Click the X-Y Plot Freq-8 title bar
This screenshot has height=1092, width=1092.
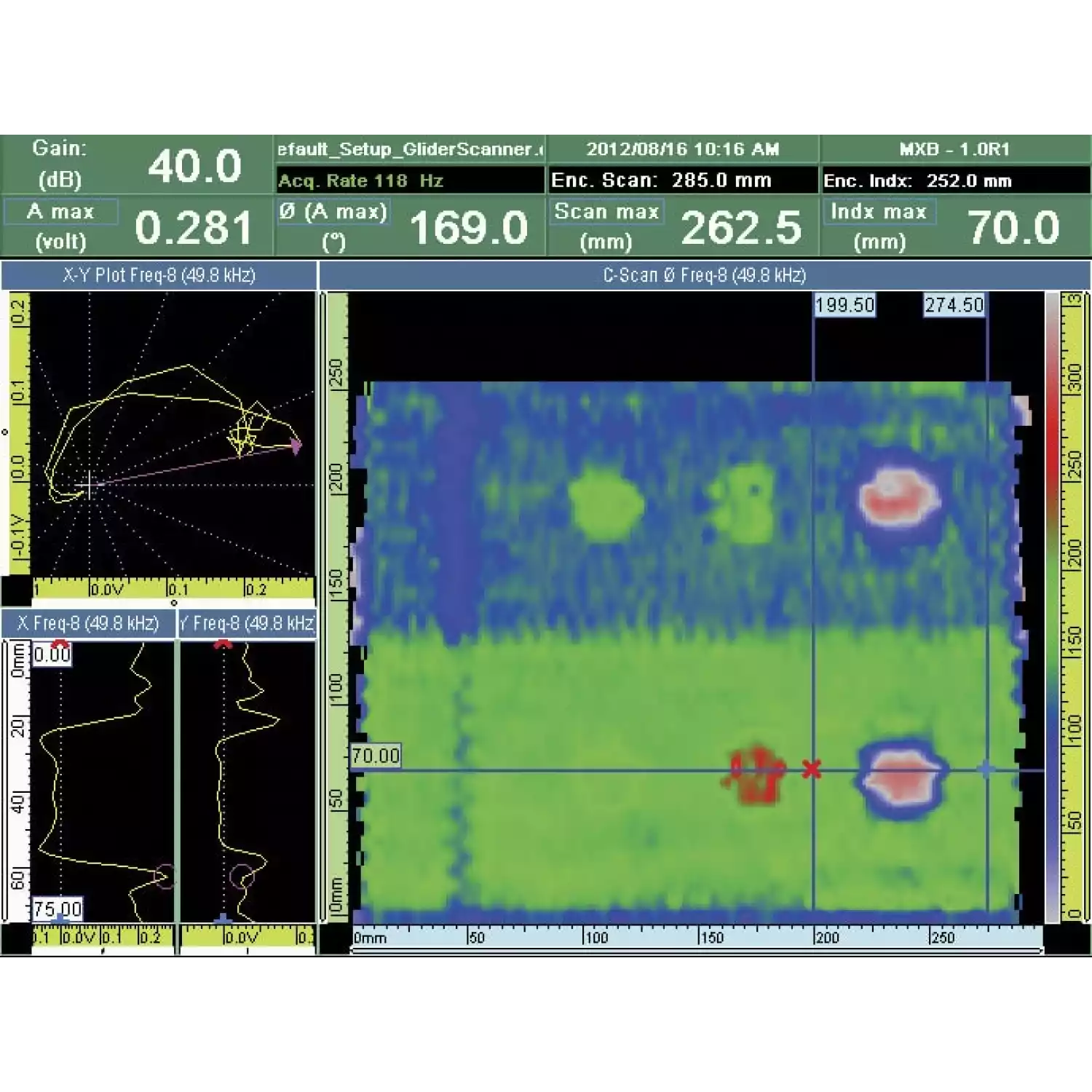(x=159, y=275)
